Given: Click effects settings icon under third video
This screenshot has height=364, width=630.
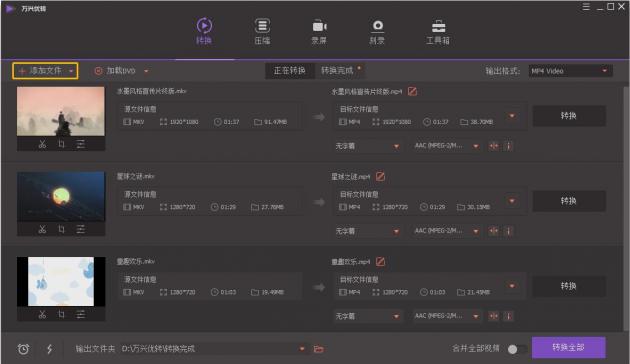Looking at the screenshot, I should pyautogui.click(x=80, y=315).
